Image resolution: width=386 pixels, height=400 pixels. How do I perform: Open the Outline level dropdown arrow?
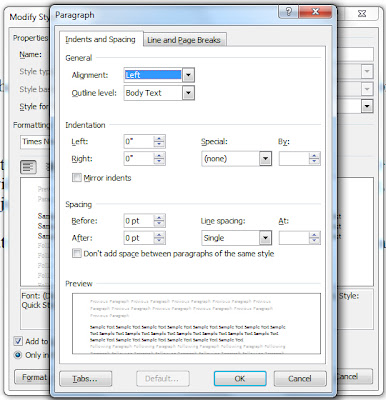click(188, 93)
